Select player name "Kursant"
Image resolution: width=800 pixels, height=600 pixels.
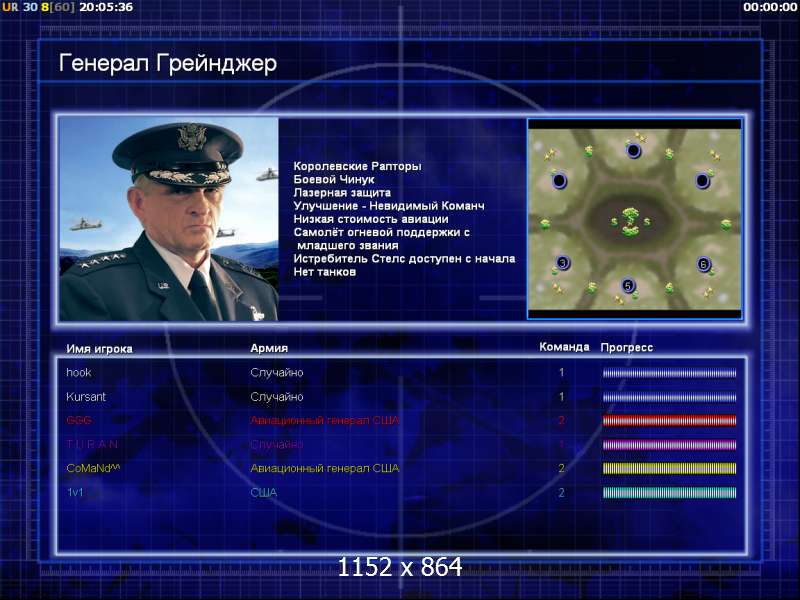(86, 396)
